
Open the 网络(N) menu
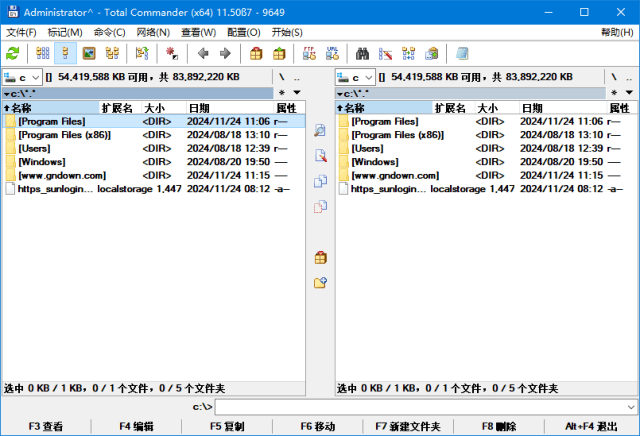(x=152, y=32)
